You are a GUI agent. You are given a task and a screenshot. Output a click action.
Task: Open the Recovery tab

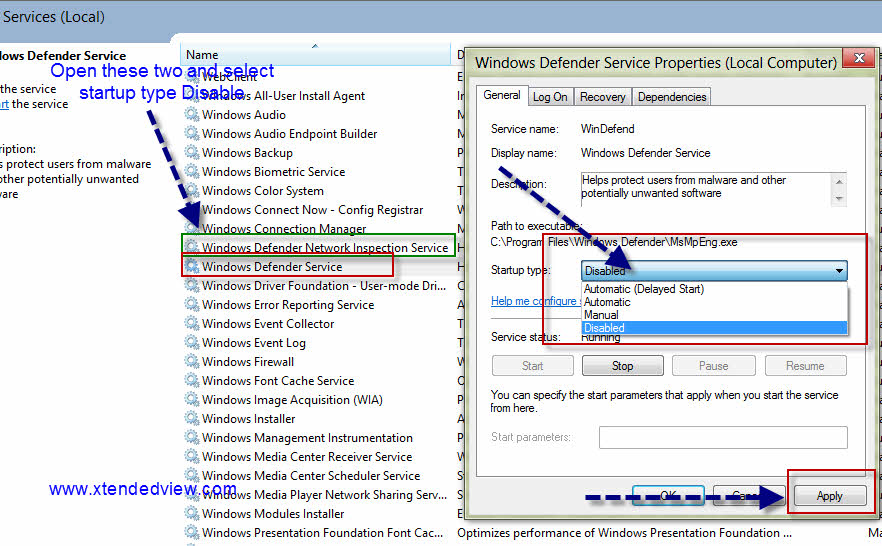(x=602, y=97)
